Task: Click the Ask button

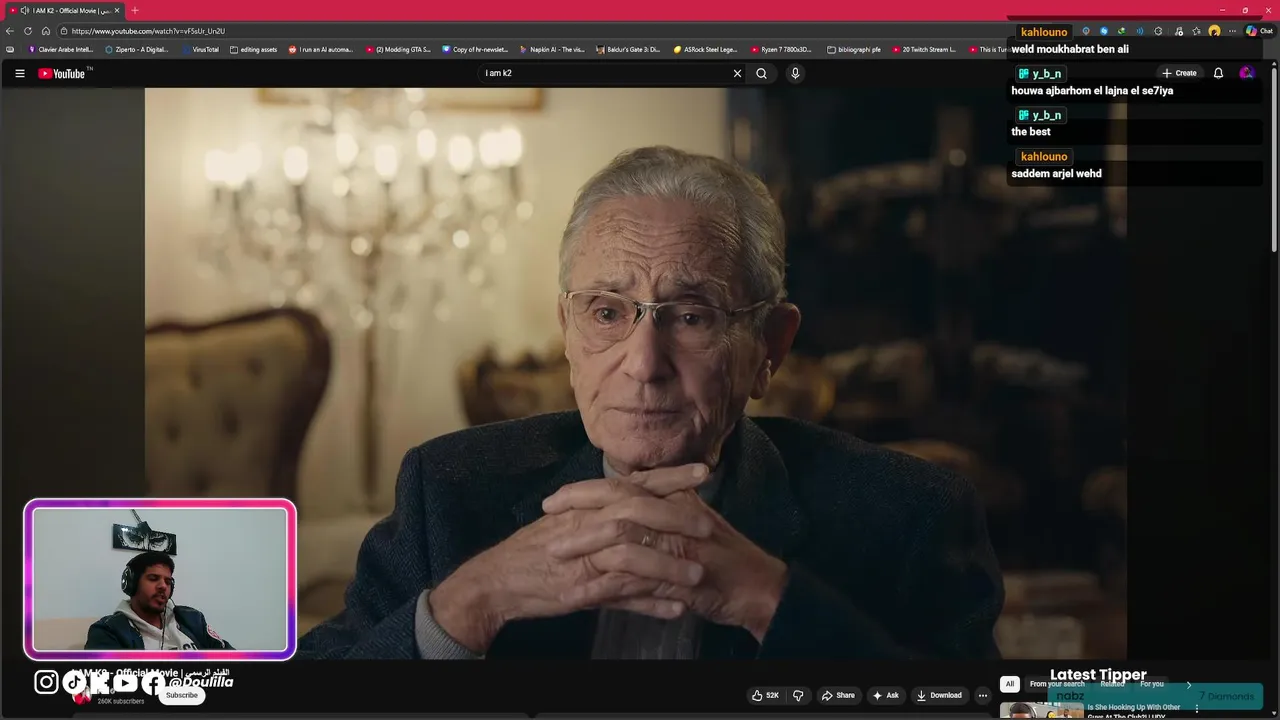Action: (886, 695)
